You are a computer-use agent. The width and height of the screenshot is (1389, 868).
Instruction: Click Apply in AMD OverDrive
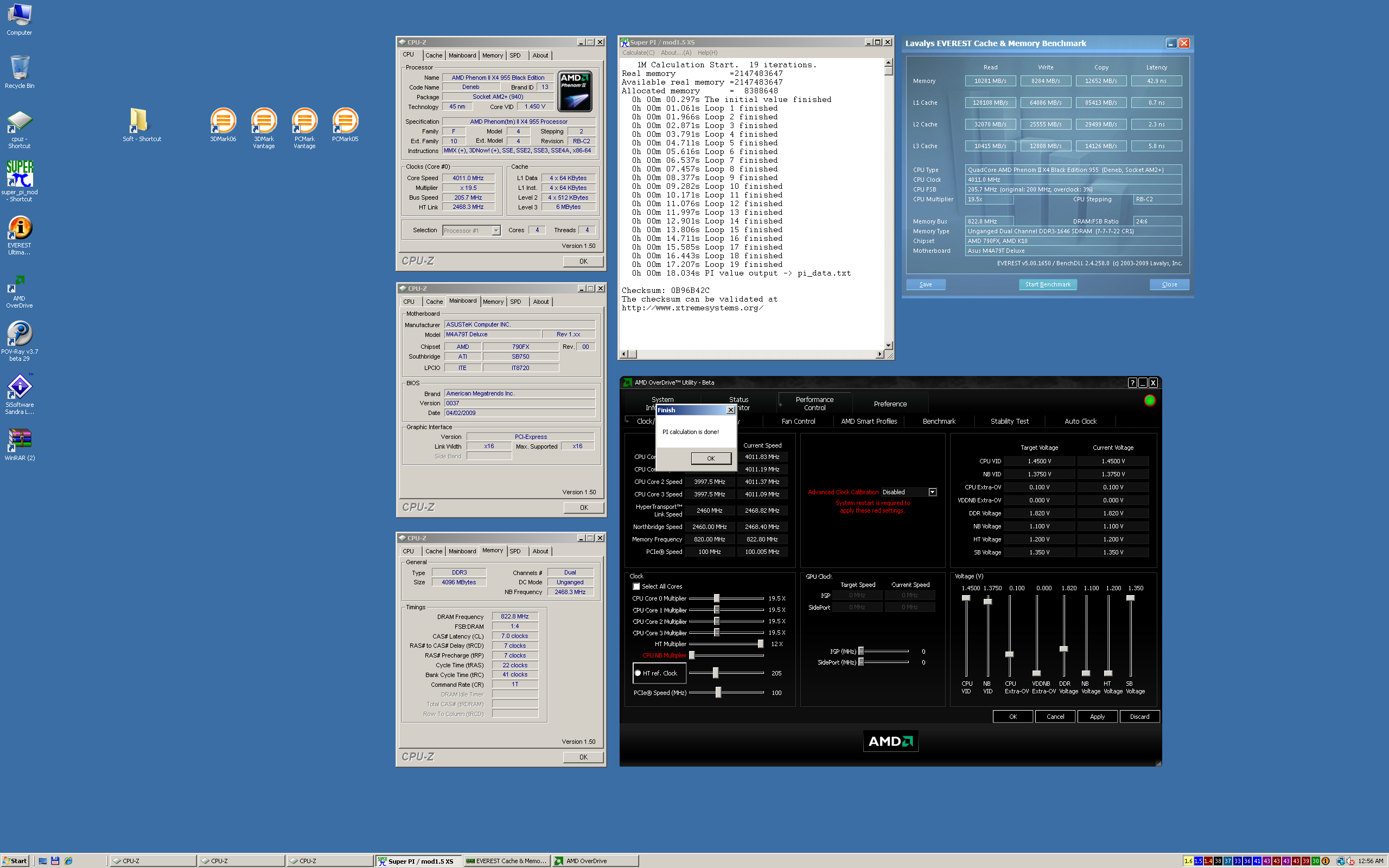coord(1098,717)
